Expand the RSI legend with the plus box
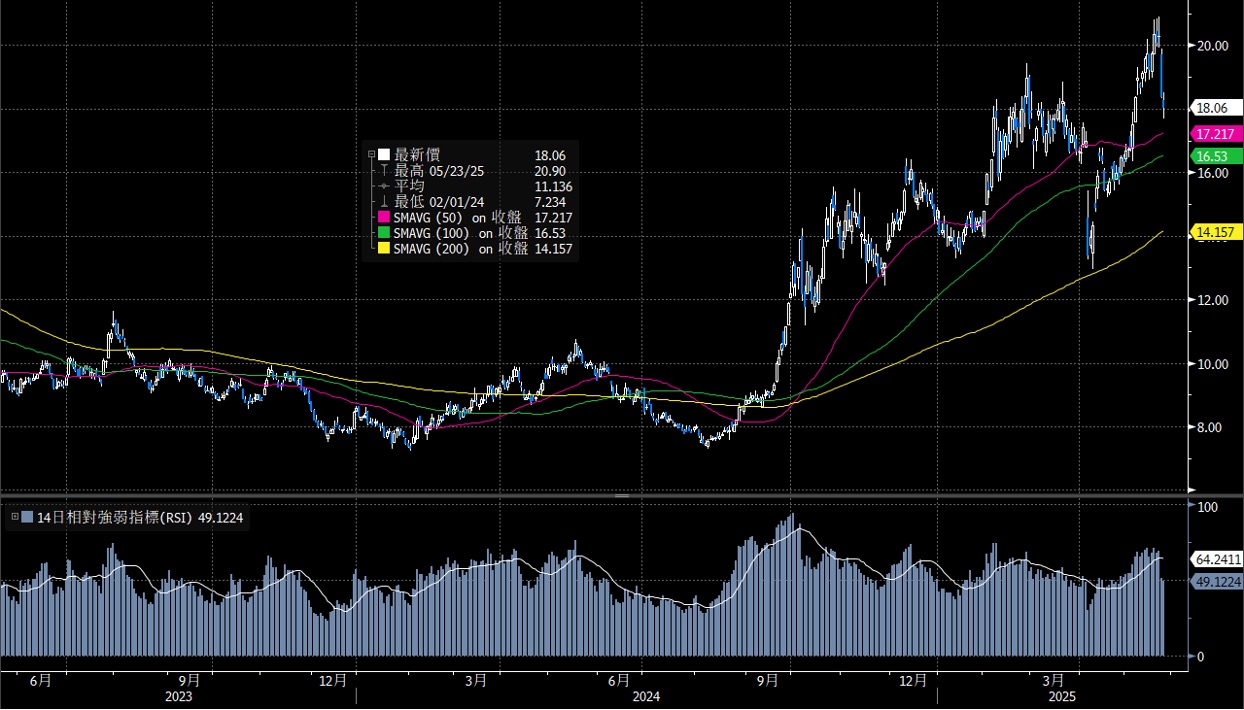 pyautogui.click(x=14, y=518)
